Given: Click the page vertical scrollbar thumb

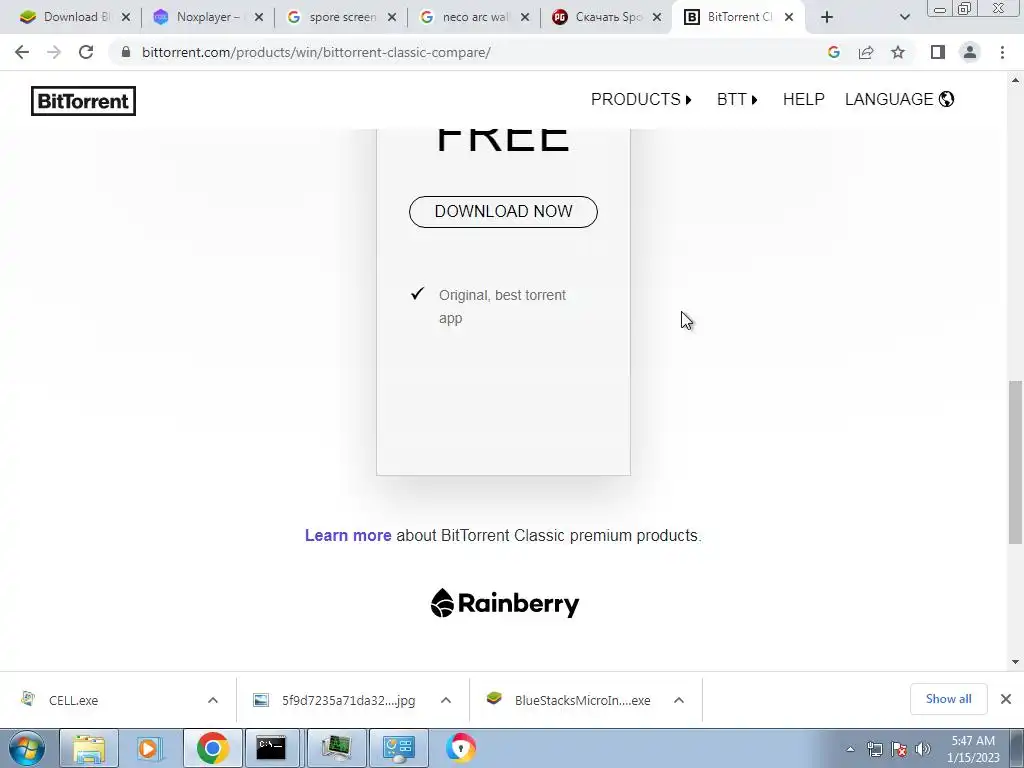Looking at the screenshot, I should point(1015,462).
